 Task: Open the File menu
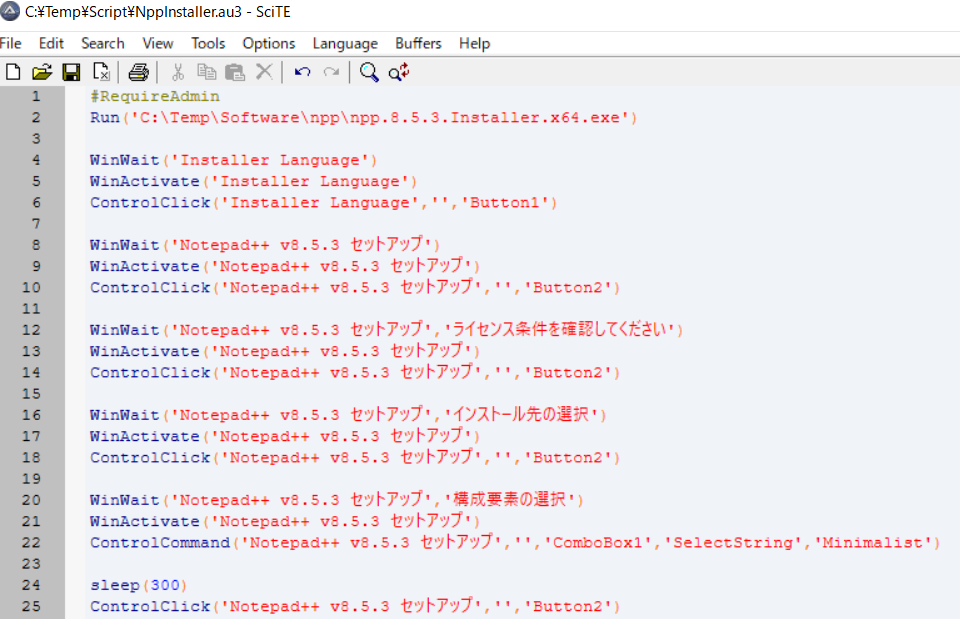[x=11, y=43]
